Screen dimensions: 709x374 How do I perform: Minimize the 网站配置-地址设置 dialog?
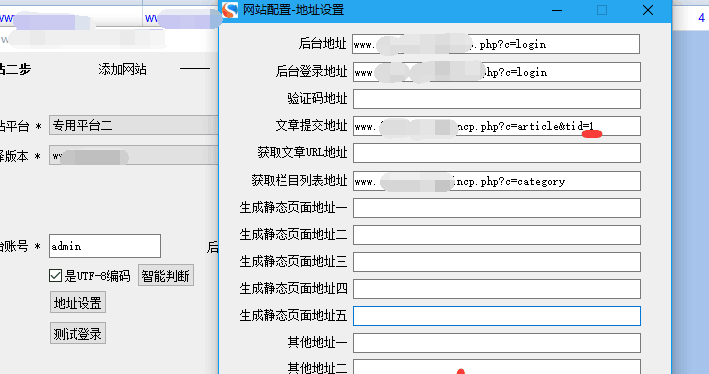pyautogui.click(x=557, y=10)
